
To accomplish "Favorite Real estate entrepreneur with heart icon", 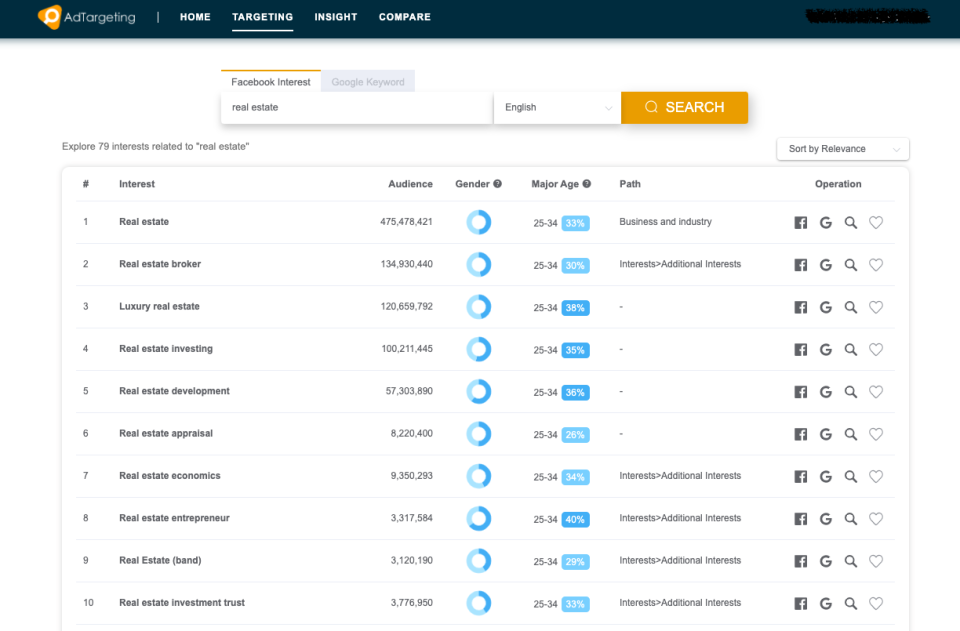I will pos(876,518).
